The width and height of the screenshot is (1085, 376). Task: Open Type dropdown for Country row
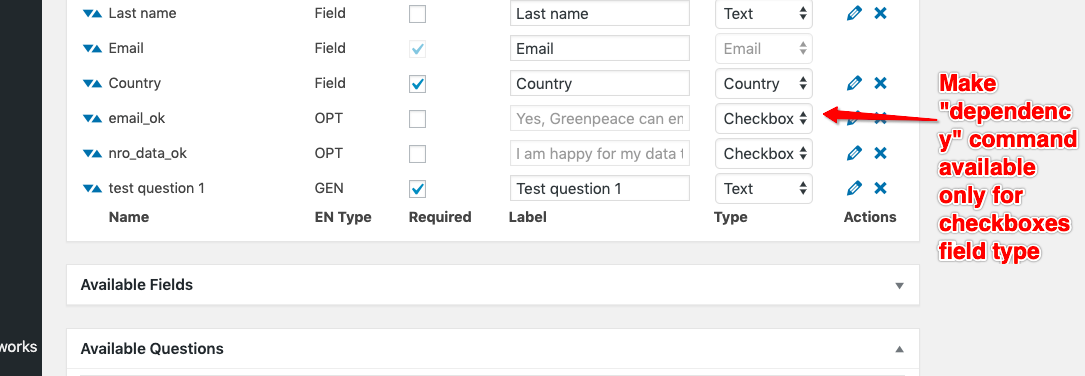763,83
